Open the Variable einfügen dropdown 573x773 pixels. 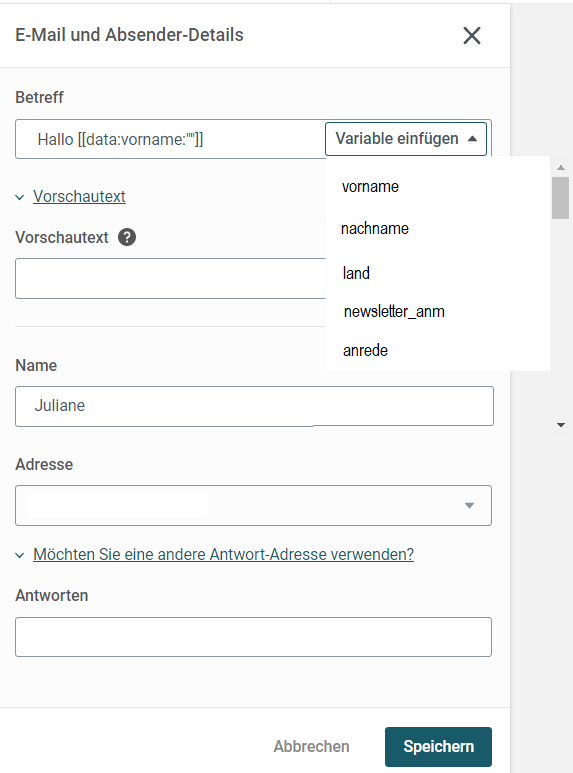tap(406, 139)
